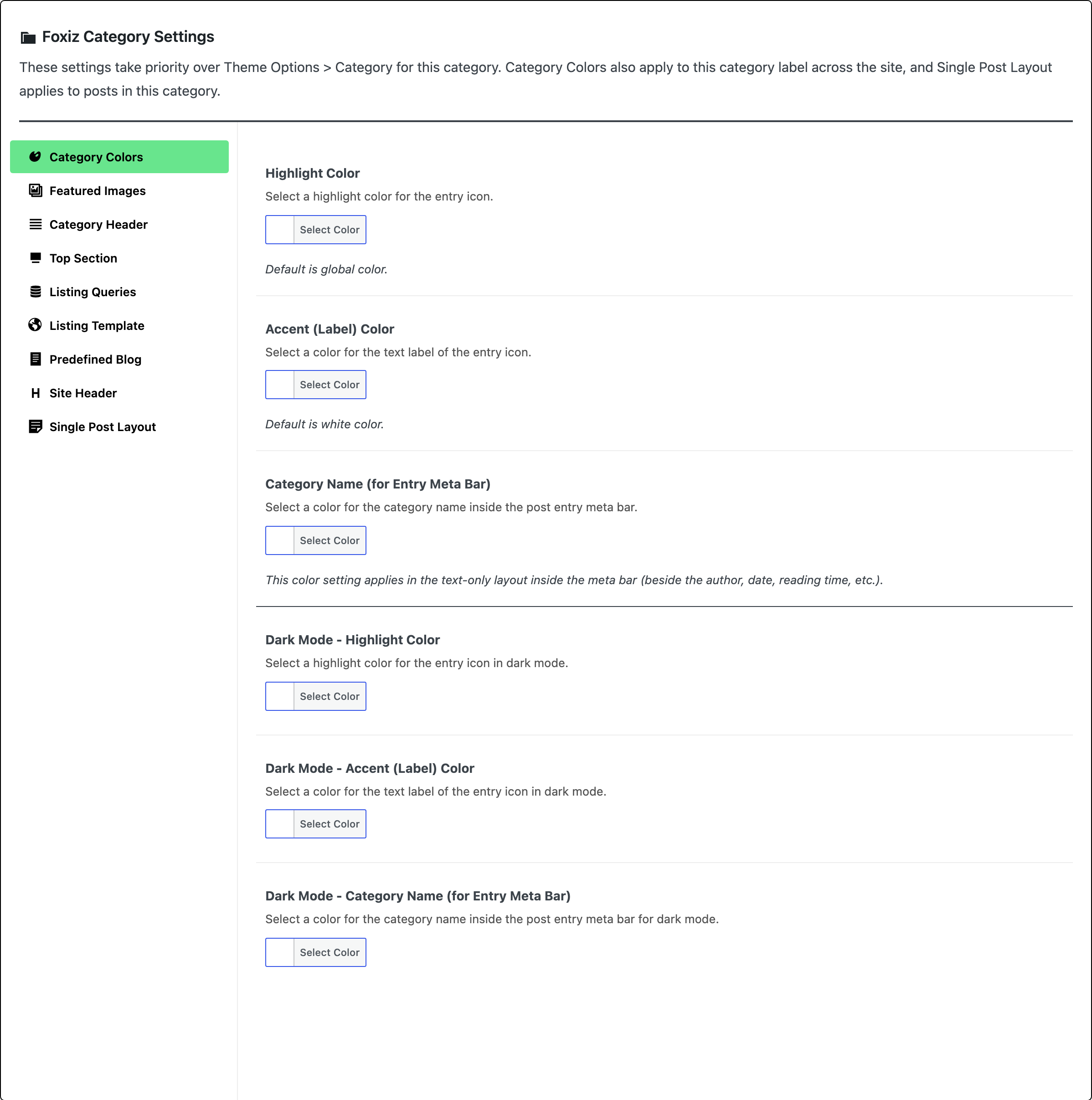Open the Single Post Layout tab
1092x1100 pixels.
coord(119,427)
